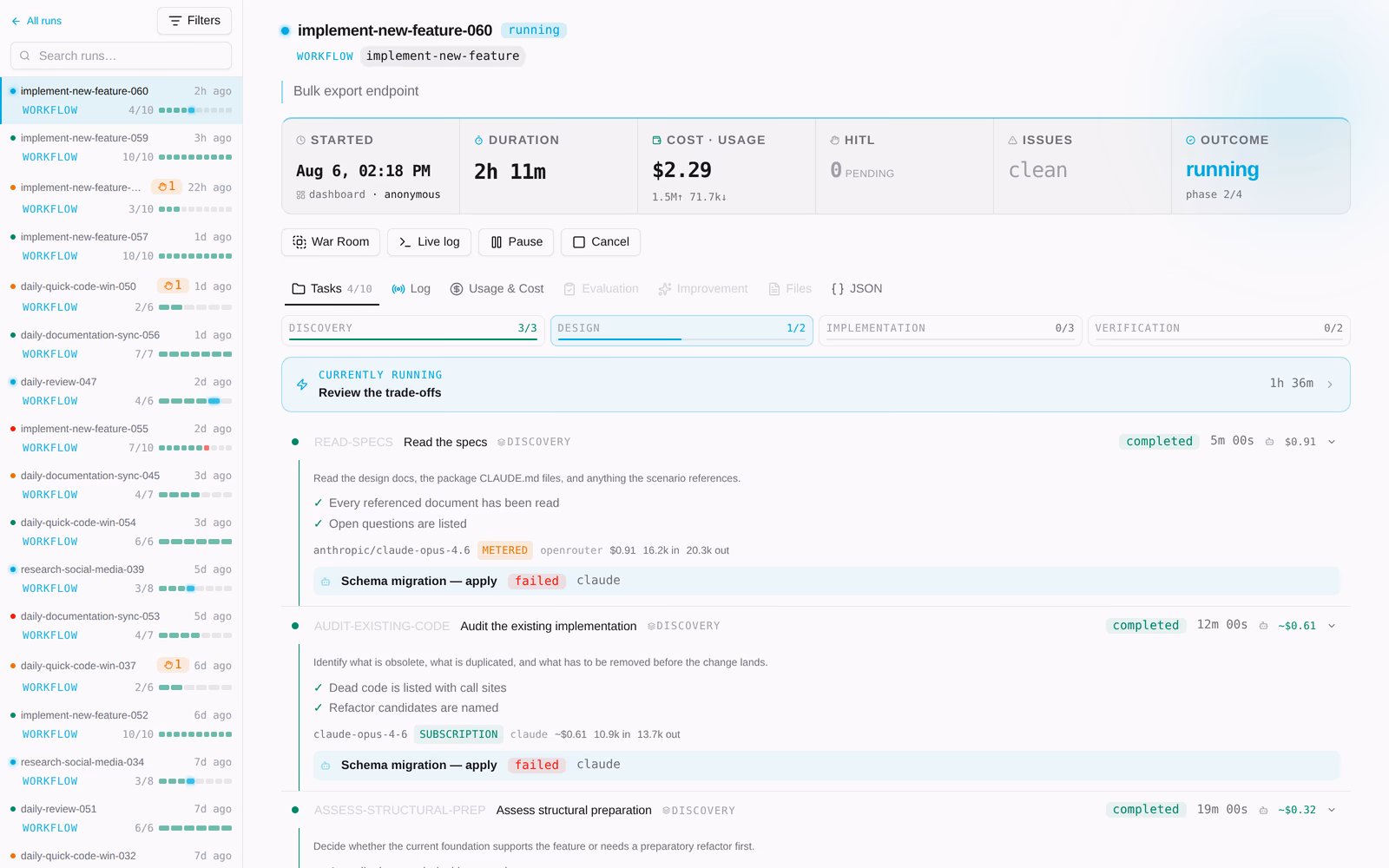Click the lightning icon in Currently Running banner
This screenshot has width=1389, height=868.
click(x=302, y=385)
